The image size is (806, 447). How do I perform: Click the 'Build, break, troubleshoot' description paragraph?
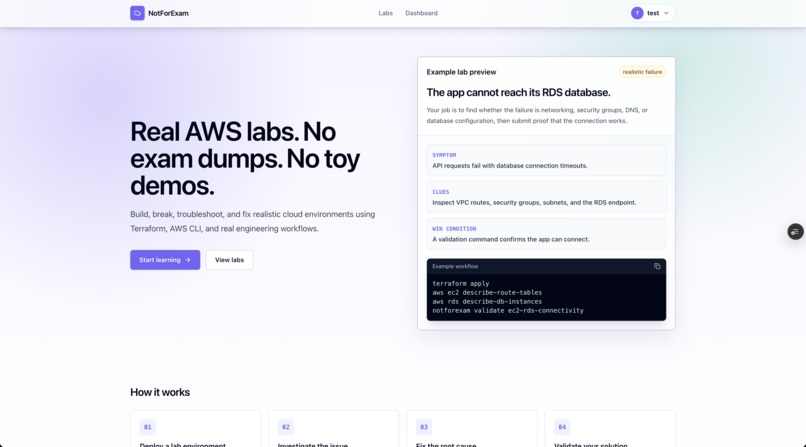point(252,221)
